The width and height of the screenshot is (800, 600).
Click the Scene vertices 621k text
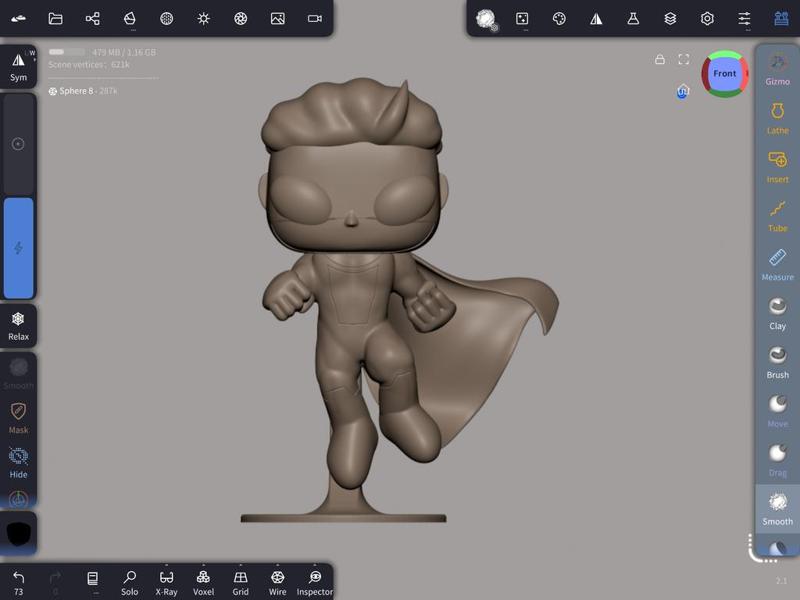(89, 64)
